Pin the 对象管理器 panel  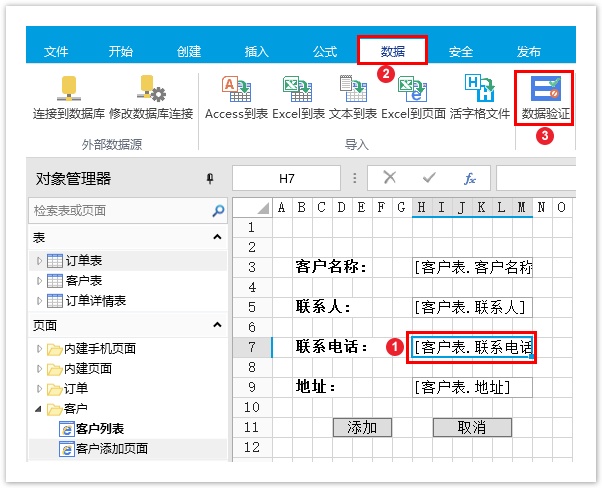click(210, 179)
